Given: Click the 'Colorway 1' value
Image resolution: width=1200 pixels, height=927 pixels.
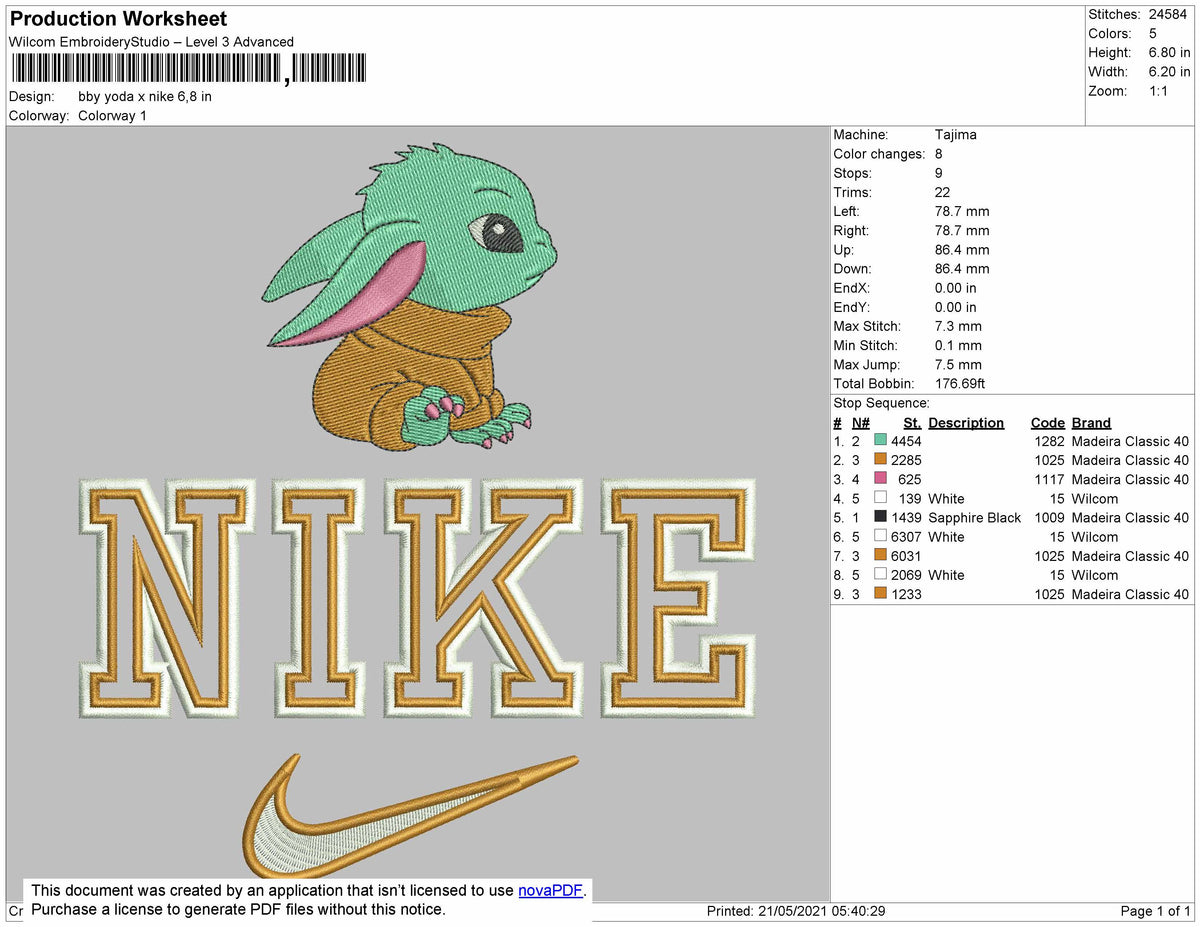Looking at the screenshot, I should [x=112, y=116].
